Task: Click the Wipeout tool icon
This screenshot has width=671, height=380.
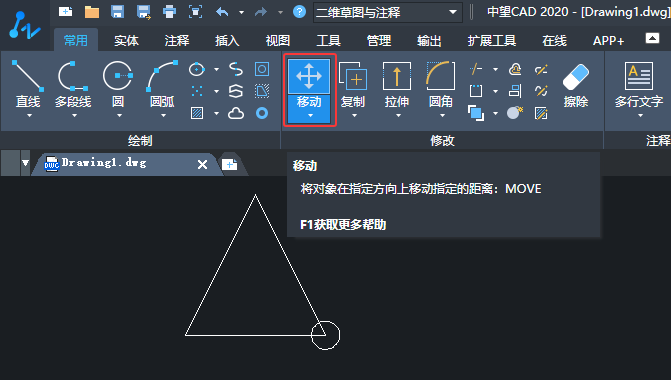Action: tap(262, 91)
